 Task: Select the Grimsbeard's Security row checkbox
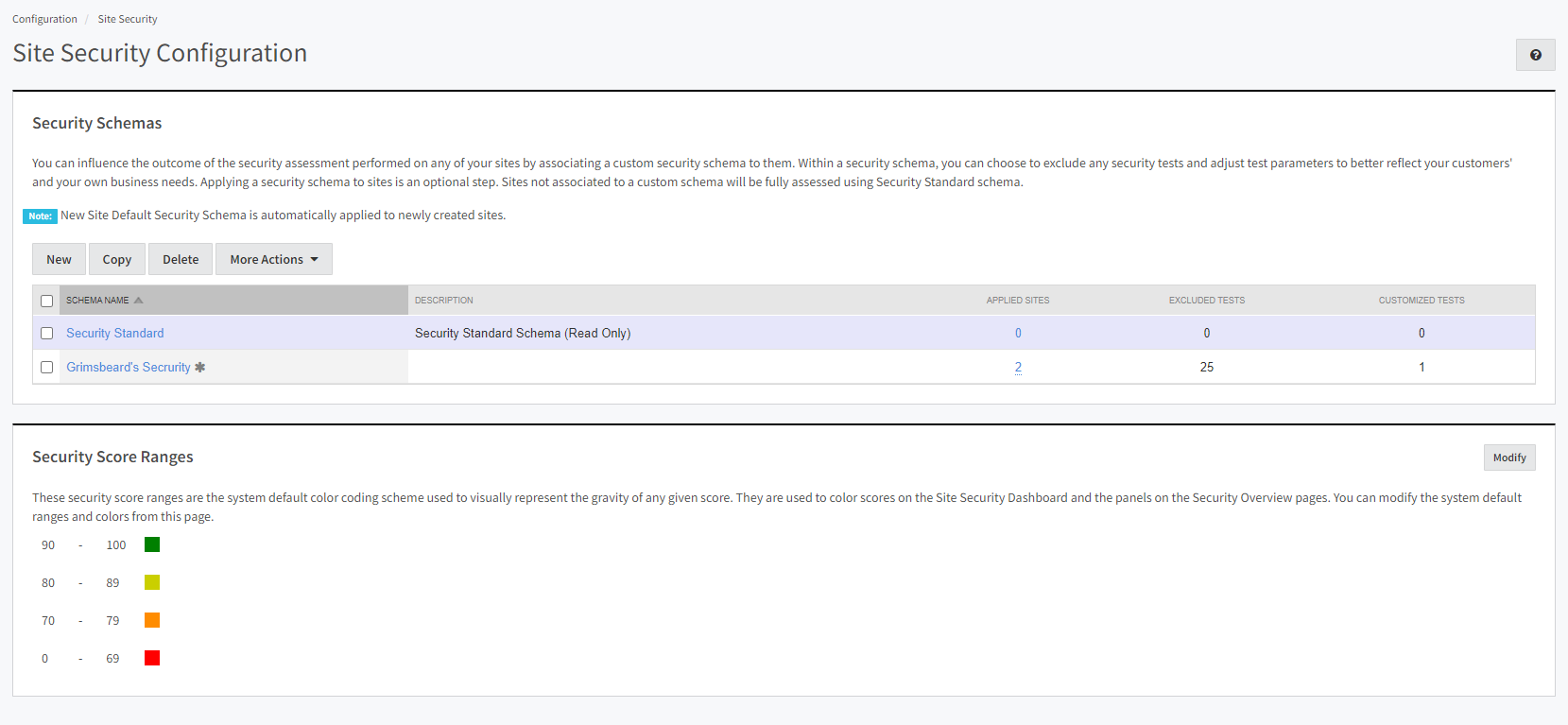tap(46, 367)
